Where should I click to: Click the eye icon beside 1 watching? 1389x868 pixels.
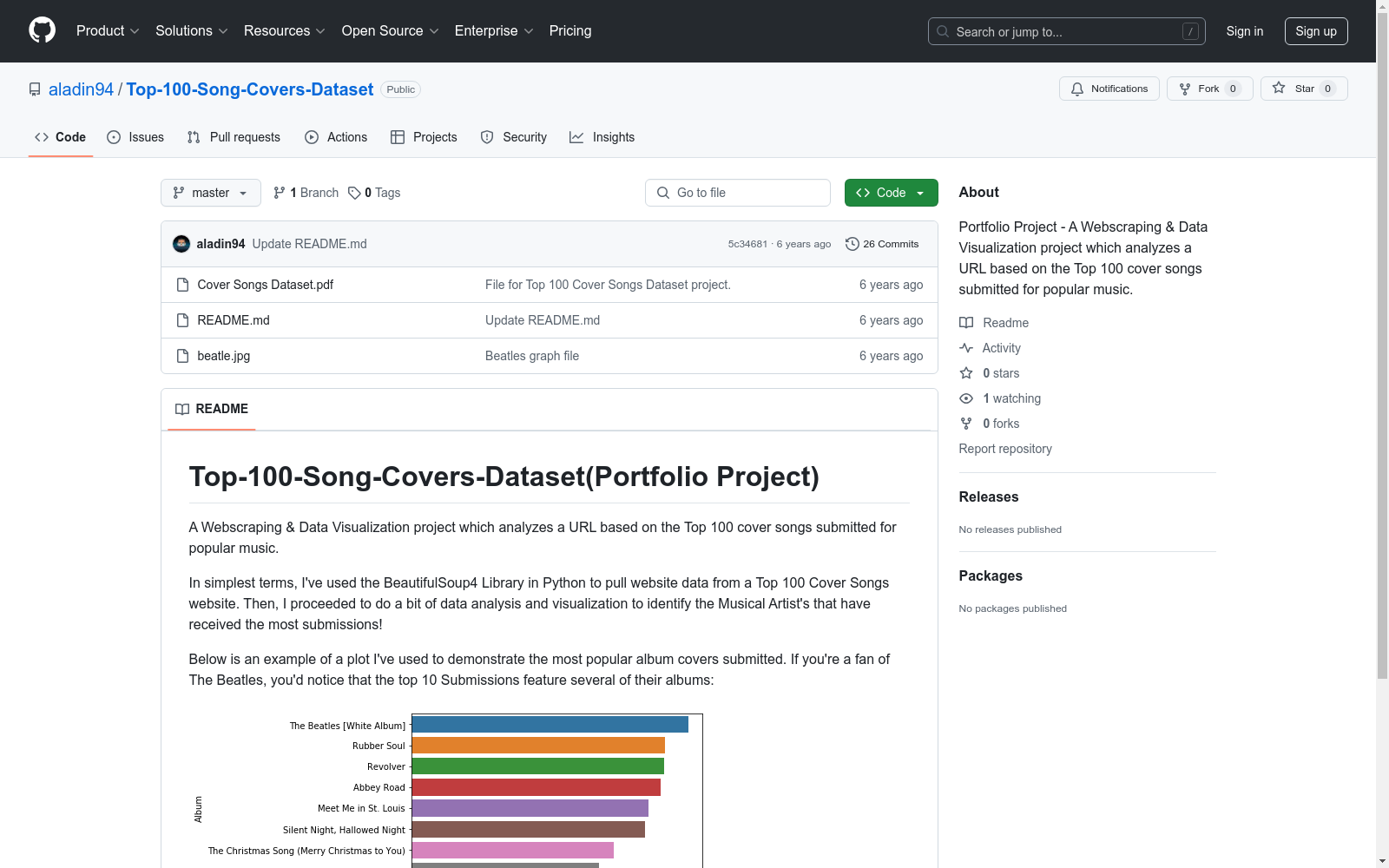(966, 398)
